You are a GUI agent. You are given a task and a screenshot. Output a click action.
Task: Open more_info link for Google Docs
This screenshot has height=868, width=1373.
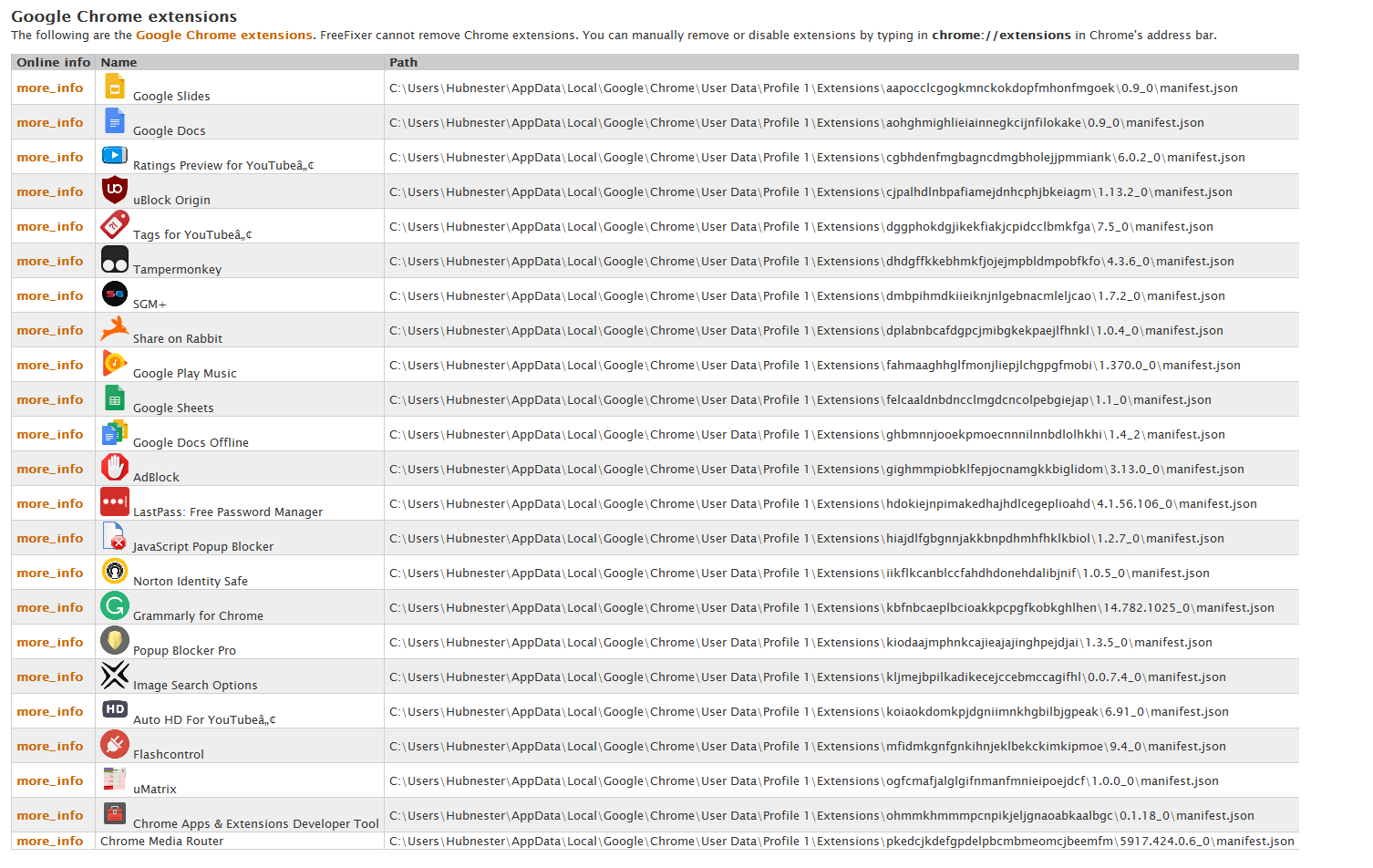click(50, 123)
